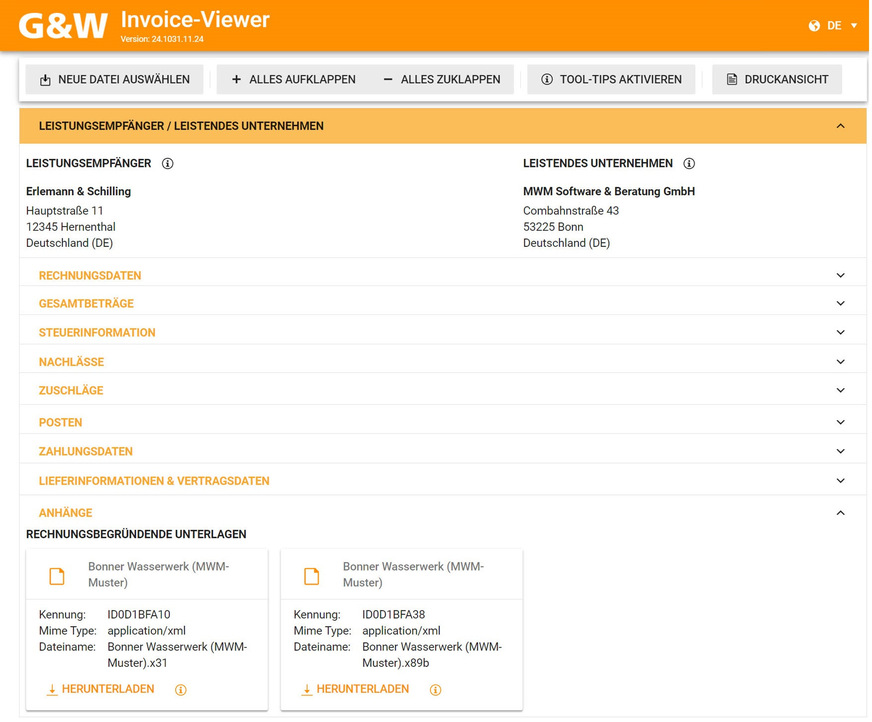Image resolution: width=872 pixels, height=722 pixels.
Task: Enable tooltips via Tool-Tips aktivieren
Action: [610, 79]
